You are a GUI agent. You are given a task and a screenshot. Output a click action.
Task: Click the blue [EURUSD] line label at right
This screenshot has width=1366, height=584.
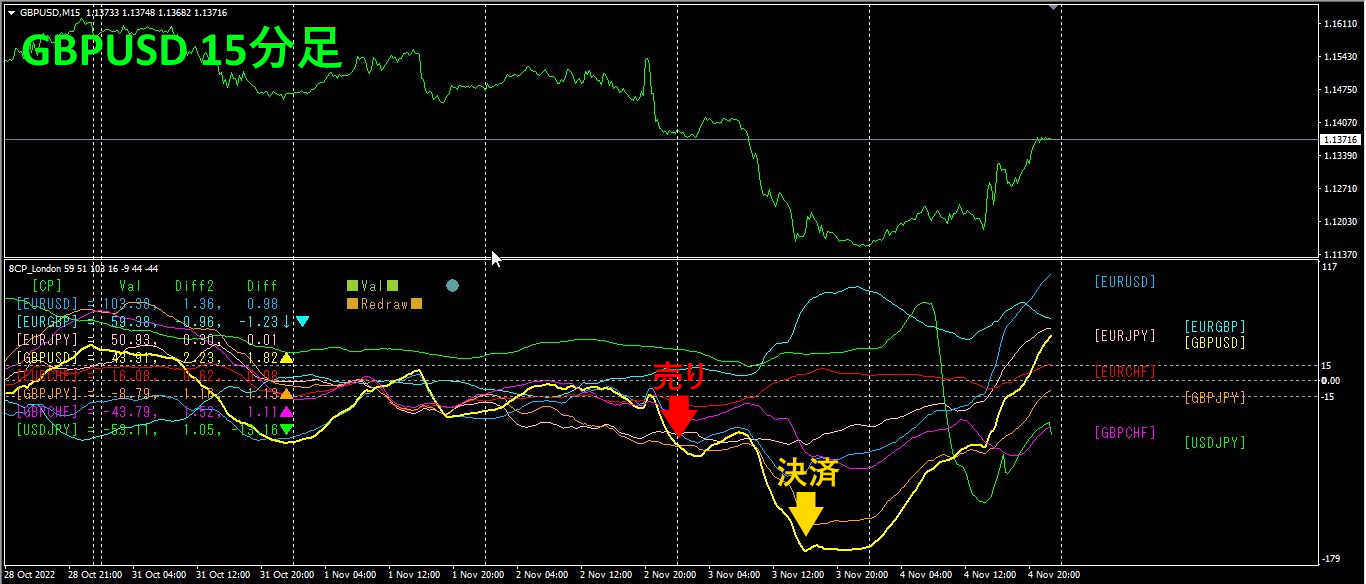[1125, 282]
